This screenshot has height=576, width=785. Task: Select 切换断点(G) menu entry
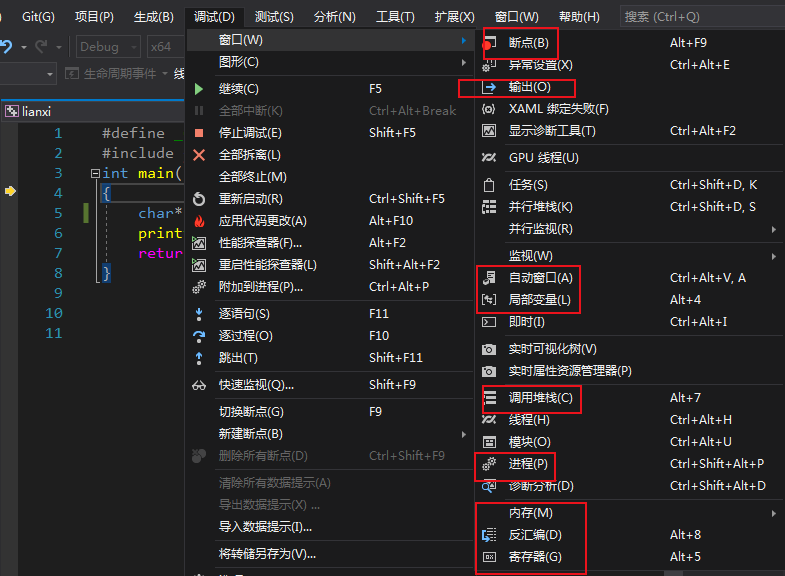[330, 412]
